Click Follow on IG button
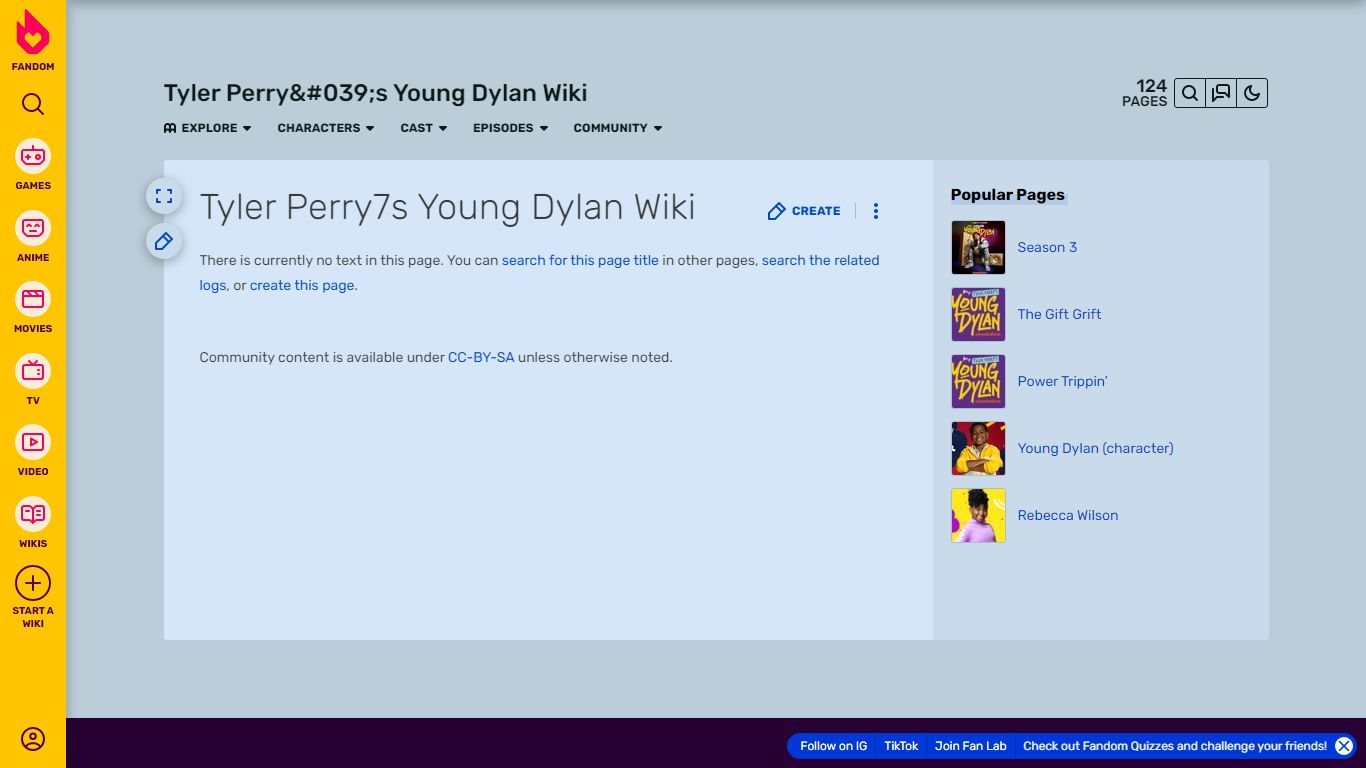Screen dimensions: 1366x768 coord(833,746)
